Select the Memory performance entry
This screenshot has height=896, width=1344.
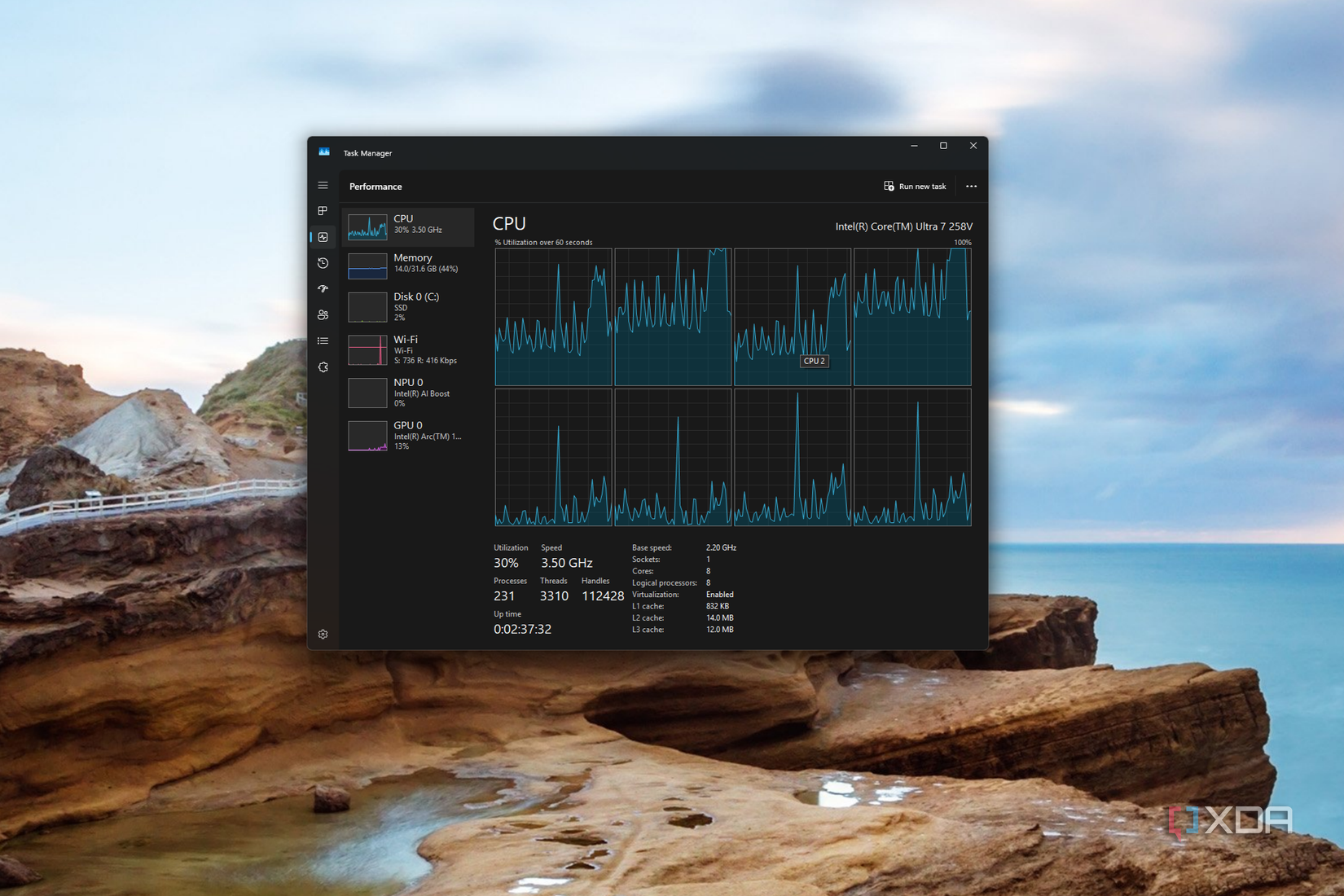tap(408, 265)
